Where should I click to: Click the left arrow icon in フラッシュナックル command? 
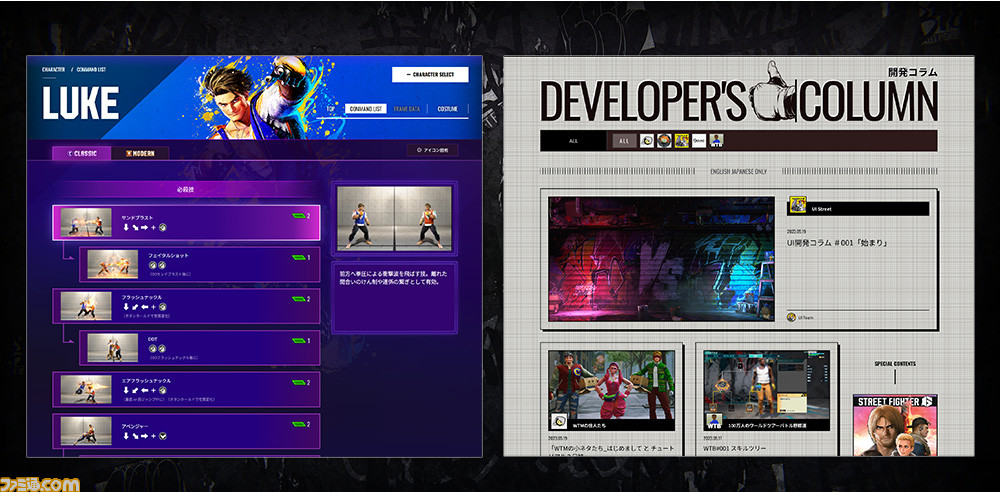pos(144,307)
